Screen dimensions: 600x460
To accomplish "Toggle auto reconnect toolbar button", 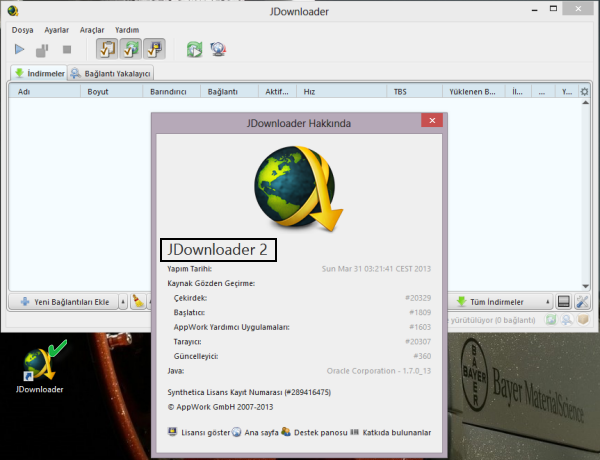I will coord(131,49).
